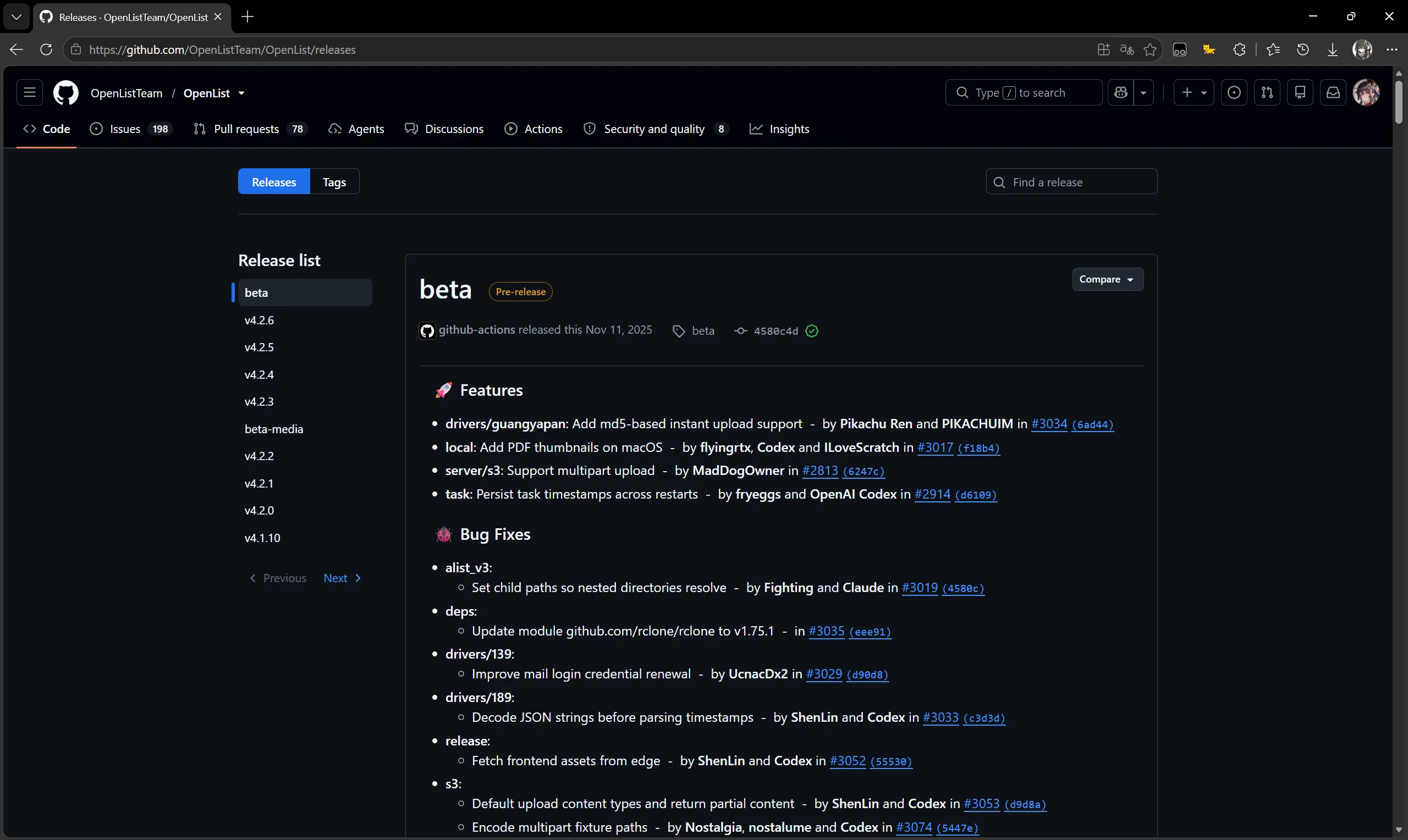The height and width of the screenshot is (840, 1408).
Task: Click the page vertical scrollbar thumb
Action: click(1399, 102)
